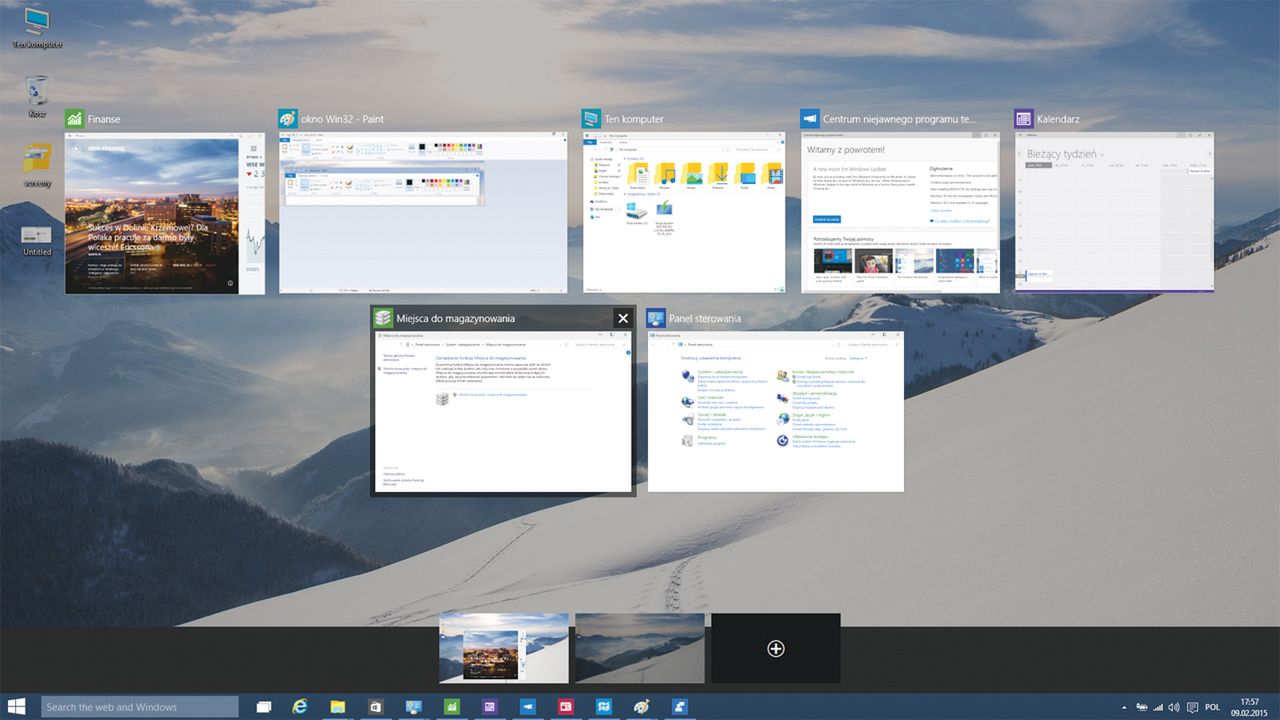Open the Maps app taskbar icon

coord(603,707)
